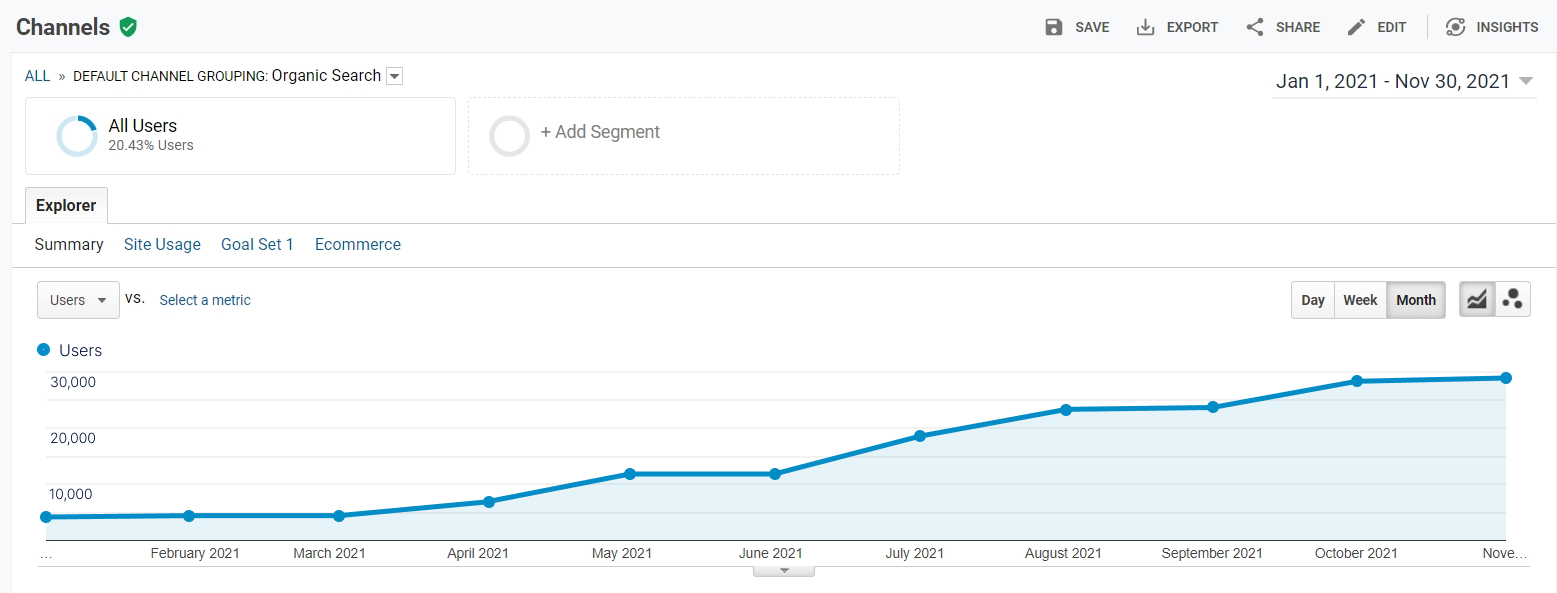Viewport: 1557px width, 593px height.
Task: Switch to motion chart icon
Action: click(1513, 299)
